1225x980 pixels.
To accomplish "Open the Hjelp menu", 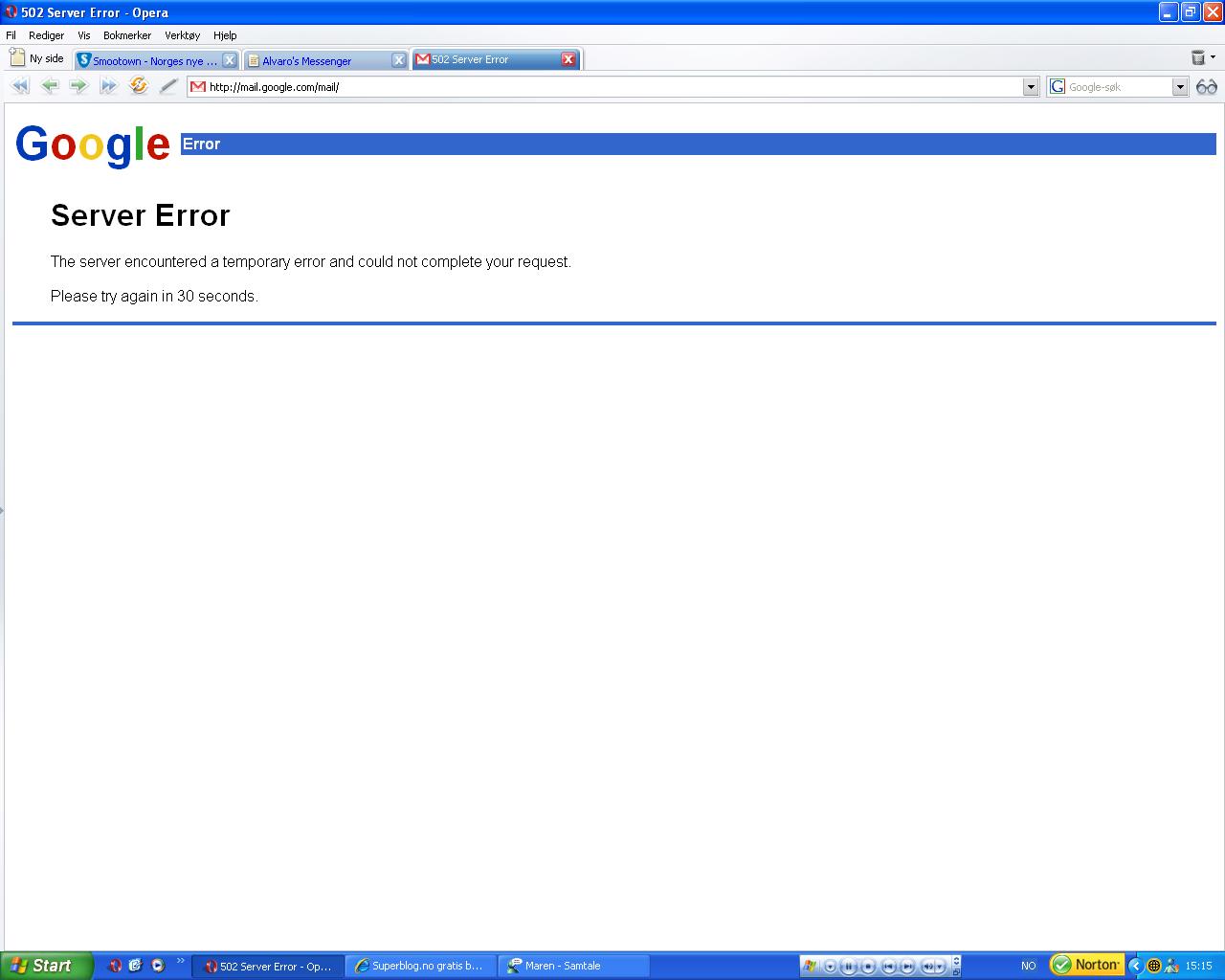I will tap(225, 35).
